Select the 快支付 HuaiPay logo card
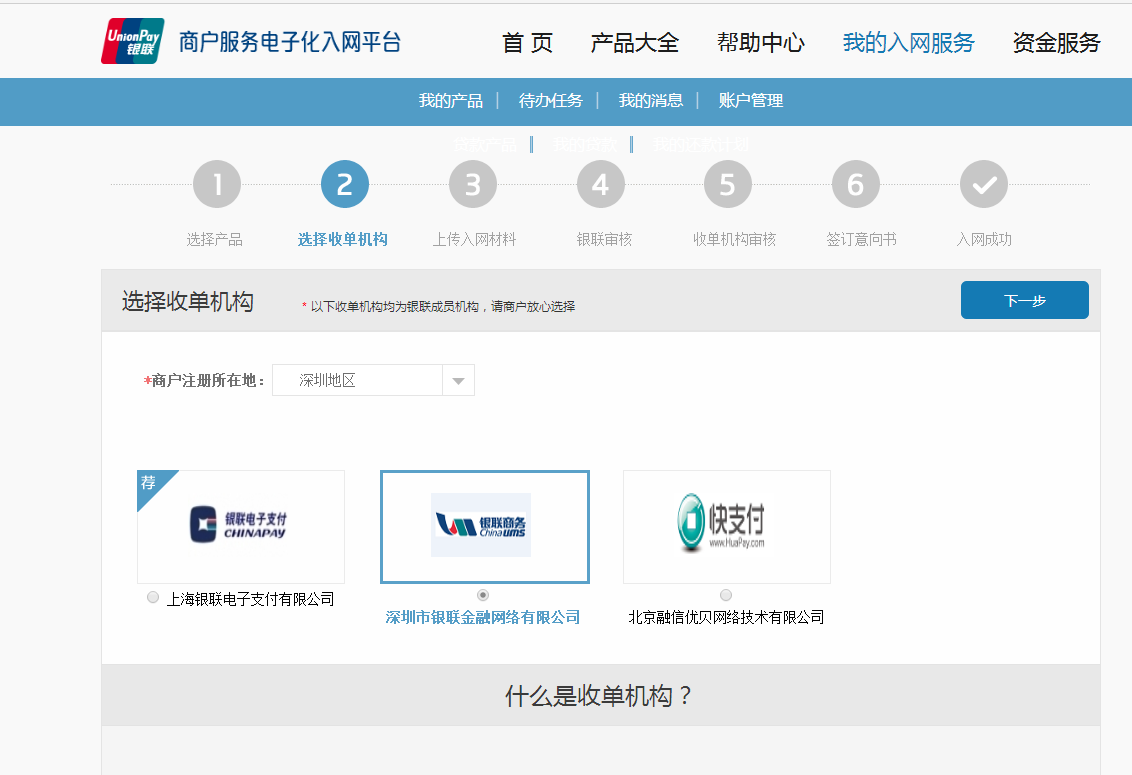This screenshot has height=775, width=1132. (726, 526)
